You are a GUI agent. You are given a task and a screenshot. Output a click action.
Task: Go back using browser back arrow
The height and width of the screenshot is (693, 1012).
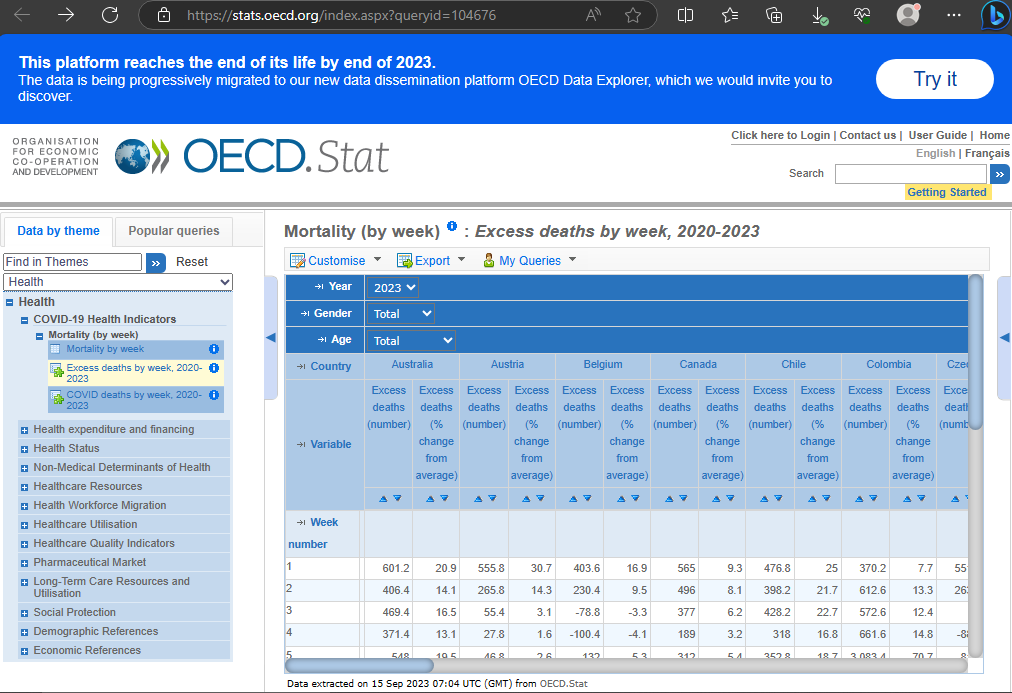(22, 15)
